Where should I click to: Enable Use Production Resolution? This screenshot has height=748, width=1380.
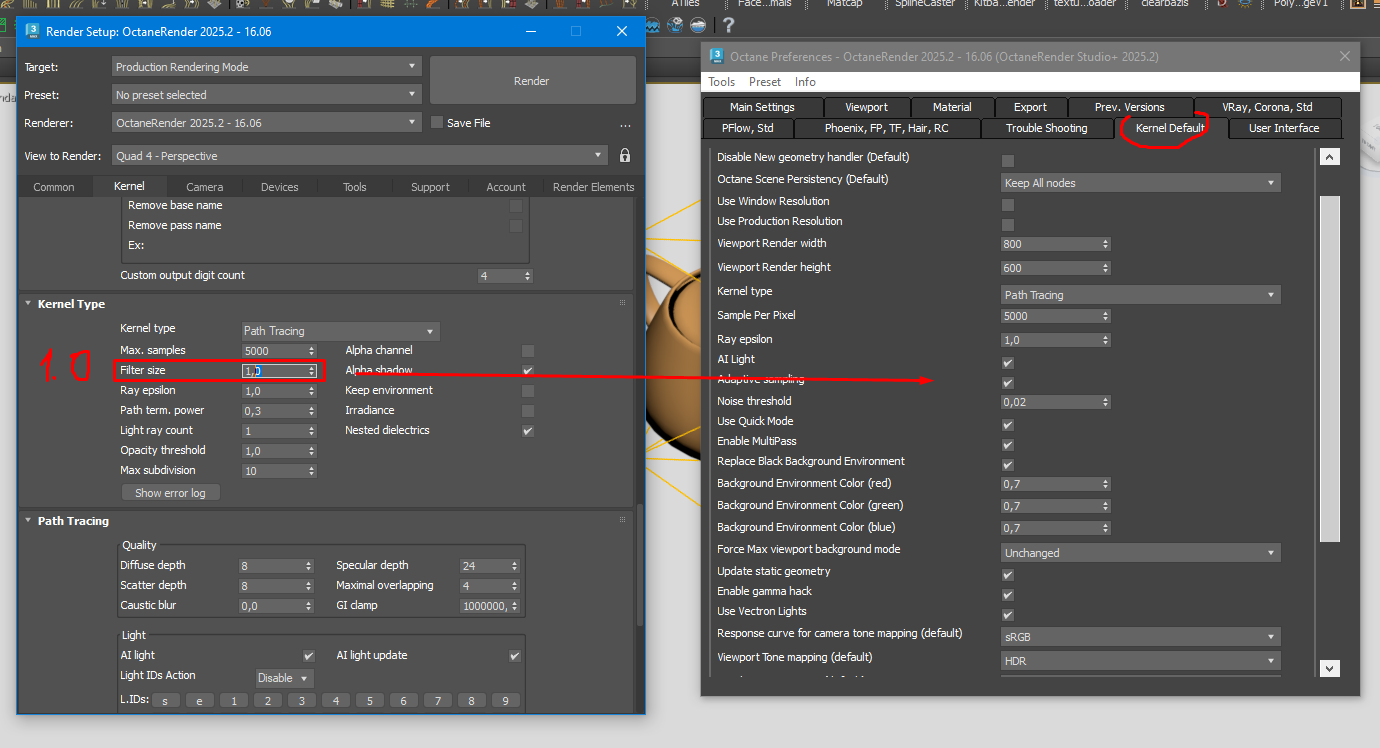coord(1008,225)
